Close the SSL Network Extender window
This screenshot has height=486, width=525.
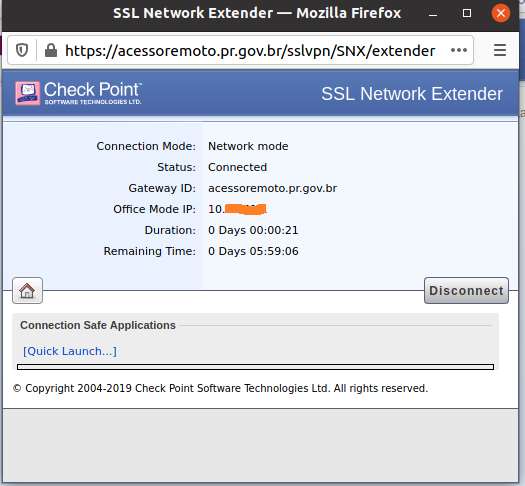(x=501, y=13)
